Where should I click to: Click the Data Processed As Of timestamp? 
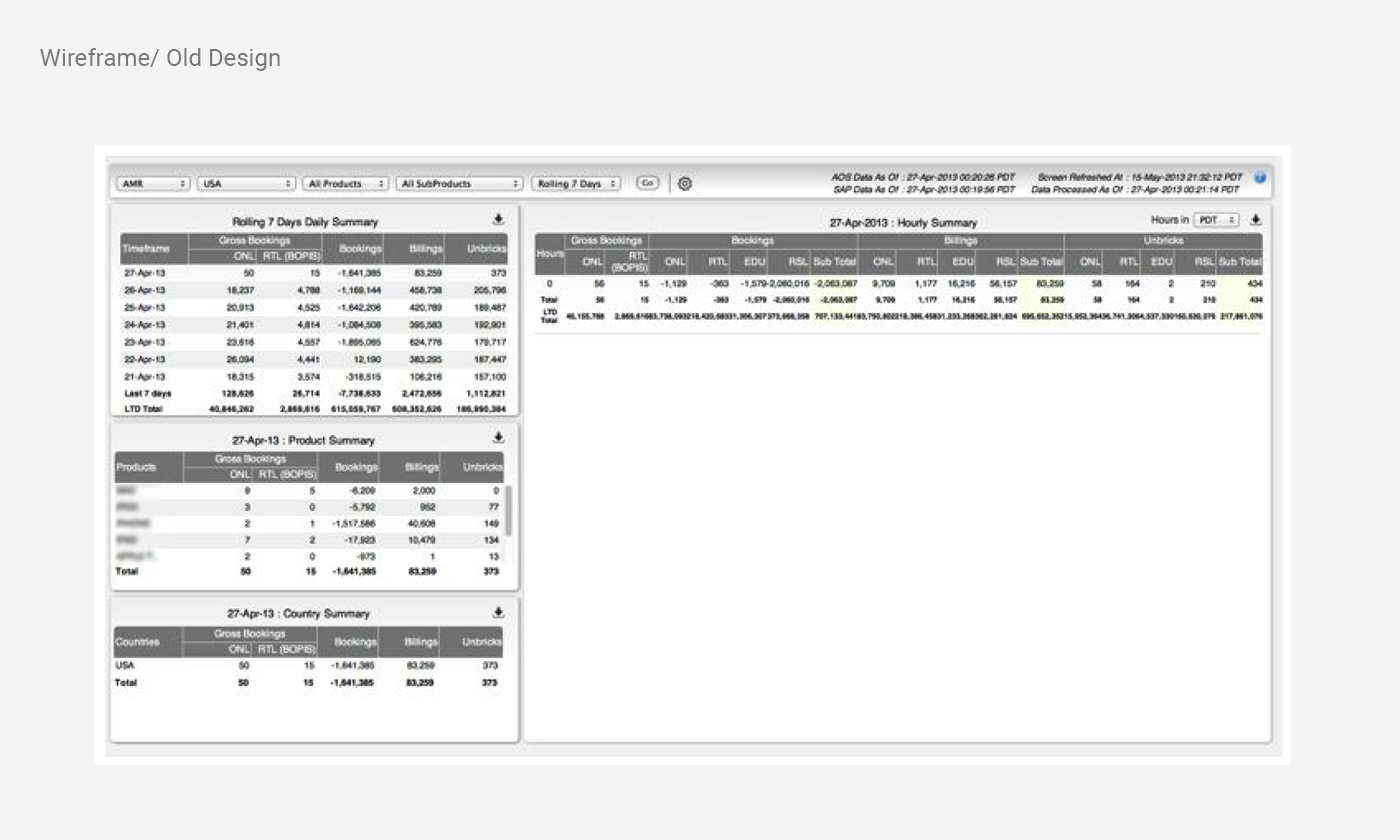coord(1135,189)
